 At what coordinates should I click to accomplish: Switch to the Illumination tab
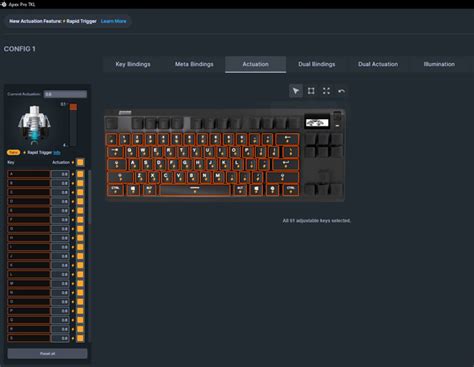point(439,64)
